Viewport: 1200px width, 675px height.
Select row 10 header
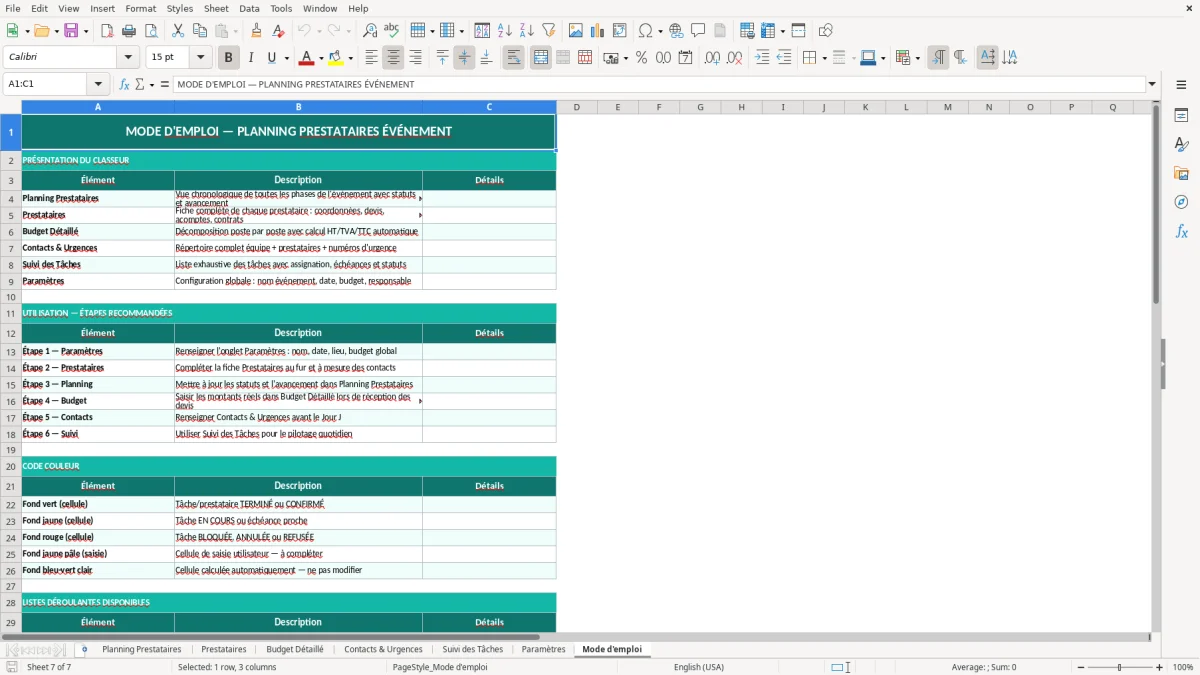(x=11, y=297)
